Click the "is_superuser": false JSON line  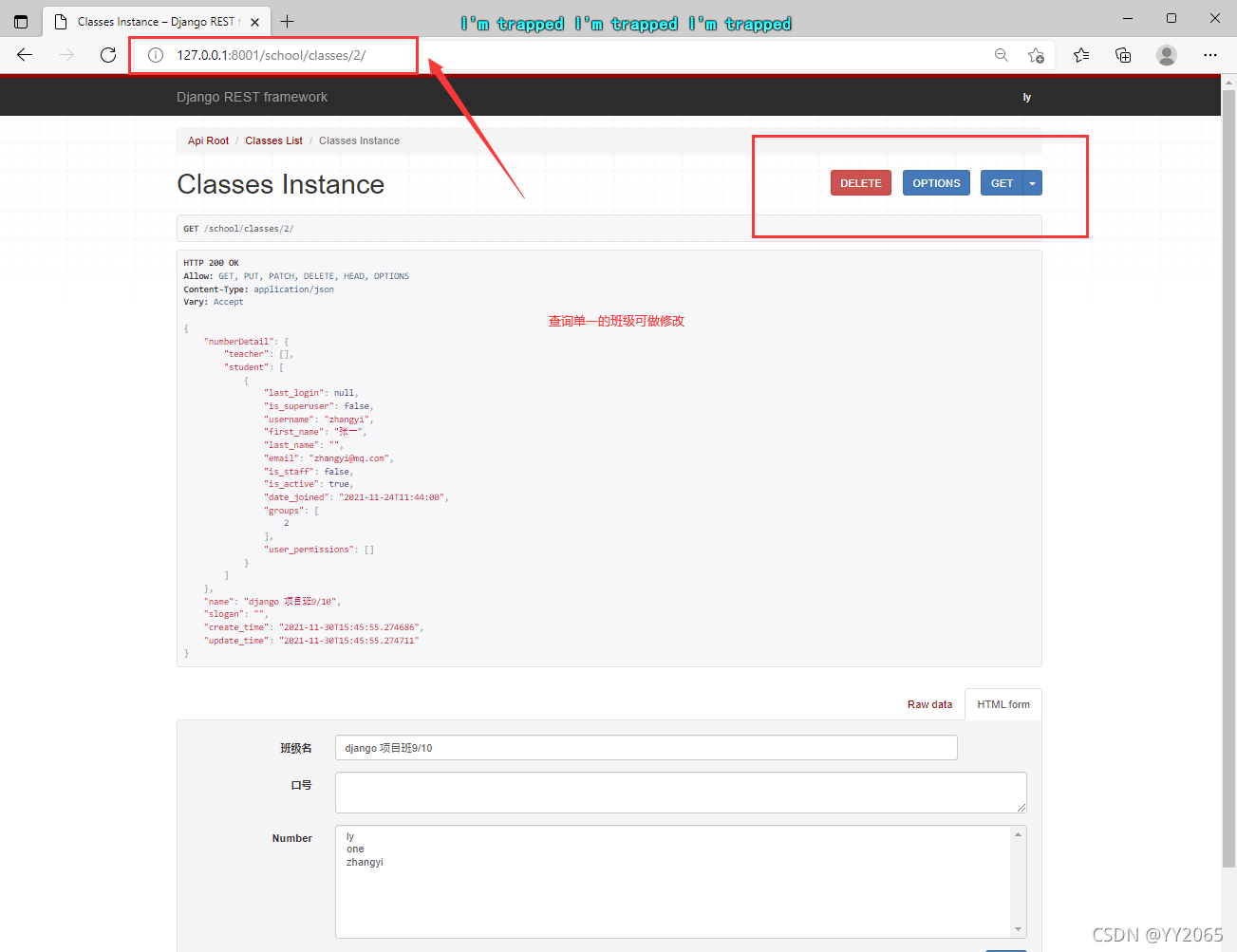pyautogui.click(x=319, y=406)
